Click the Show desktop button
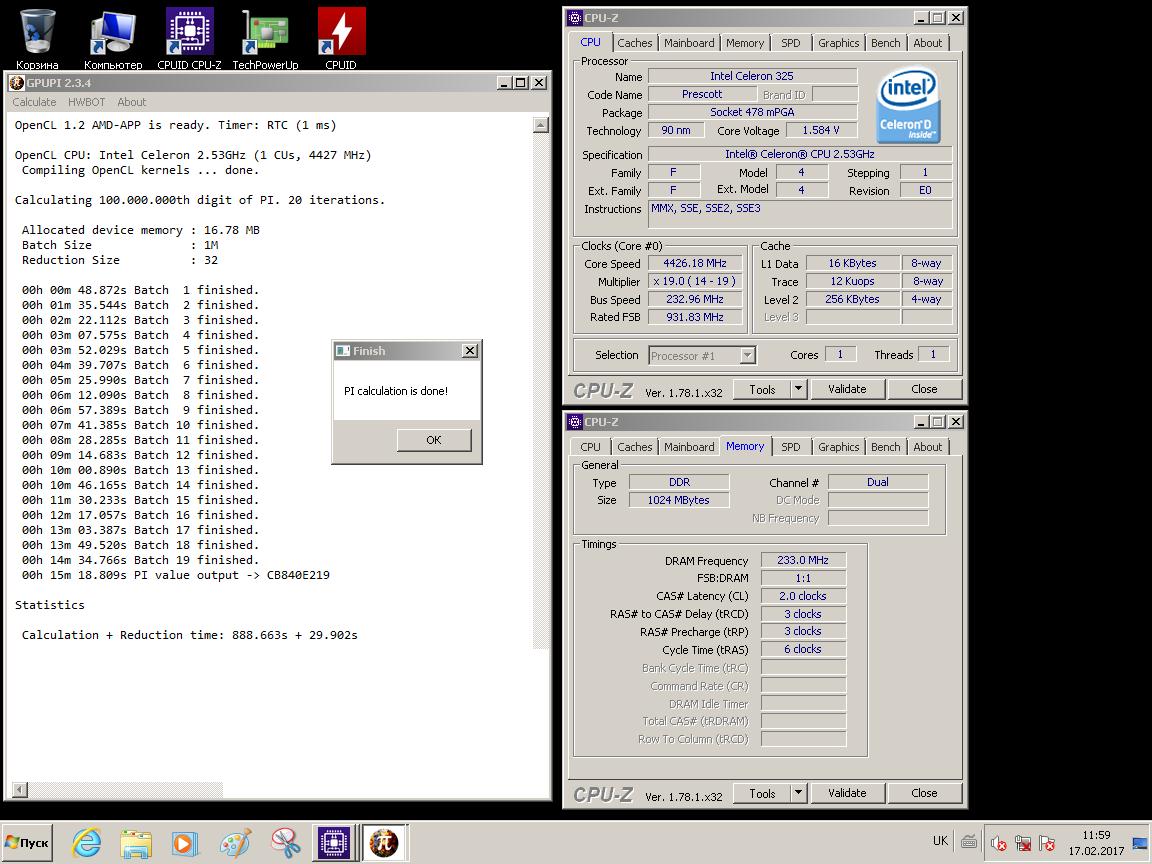This screenshot has width=1152, height=864. click(1140, 843)
